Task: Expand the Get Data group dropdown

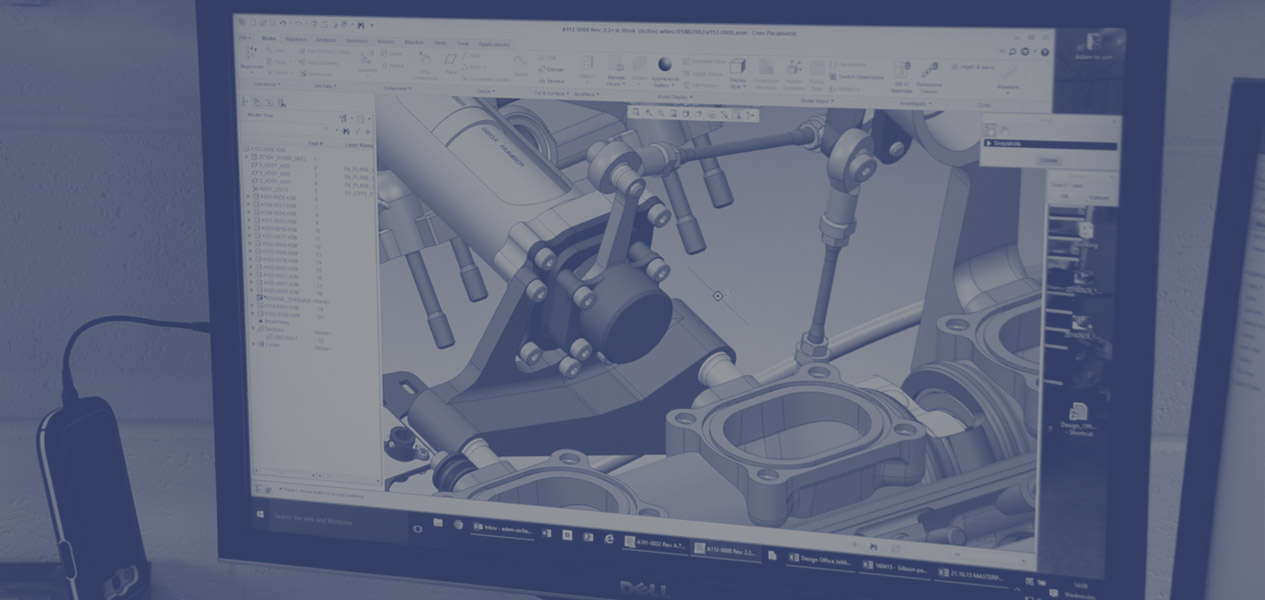Action: tap(325, 86)
